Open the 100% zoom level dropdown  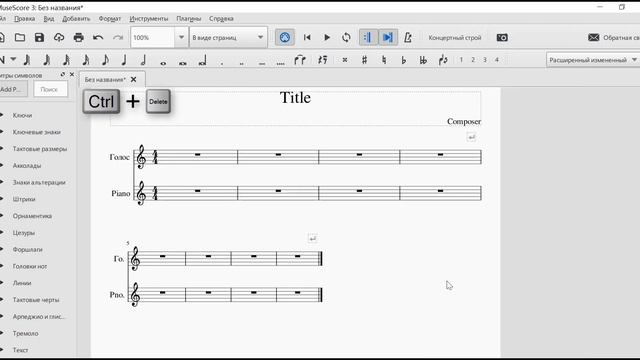tap(181, 38)
